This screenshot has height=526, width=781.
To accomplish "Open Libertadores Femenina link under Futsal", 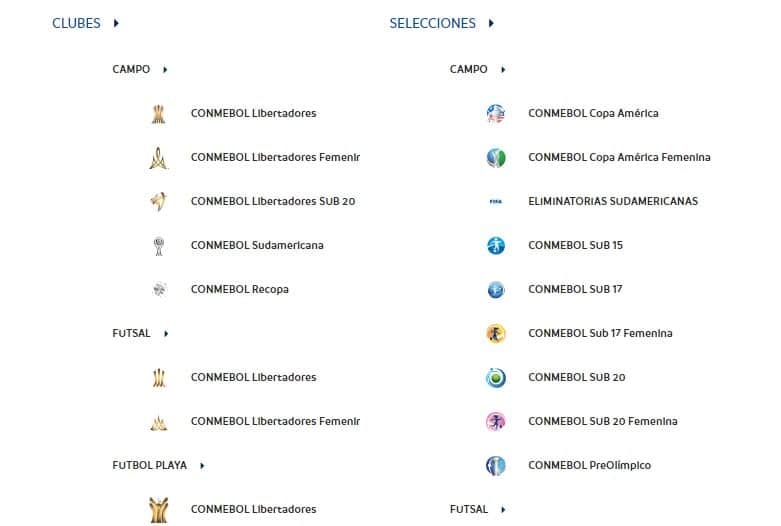I will (275, 421).
